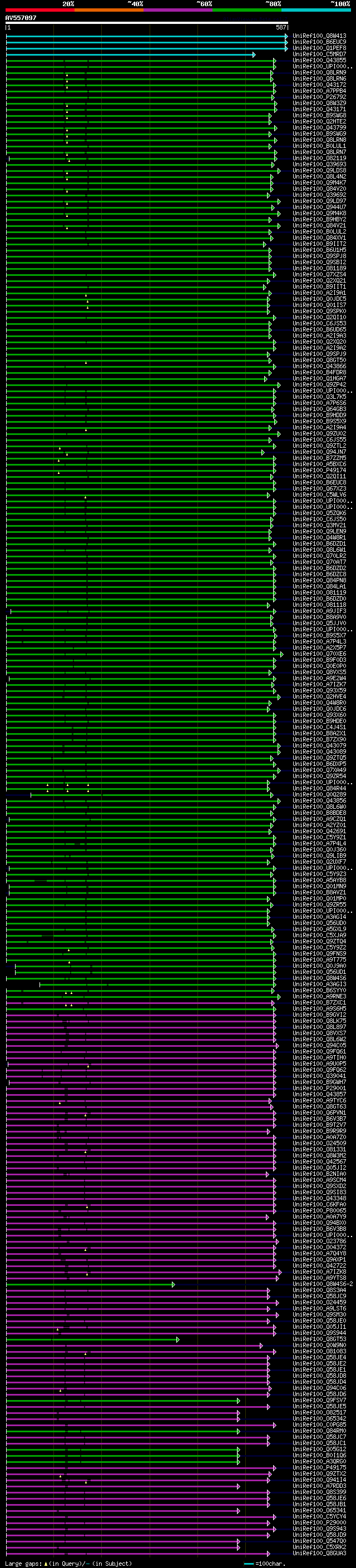The image size is (356, 1568).
Task: Click hit label UniRef100_P26792
Action: (x=319, y=97)
